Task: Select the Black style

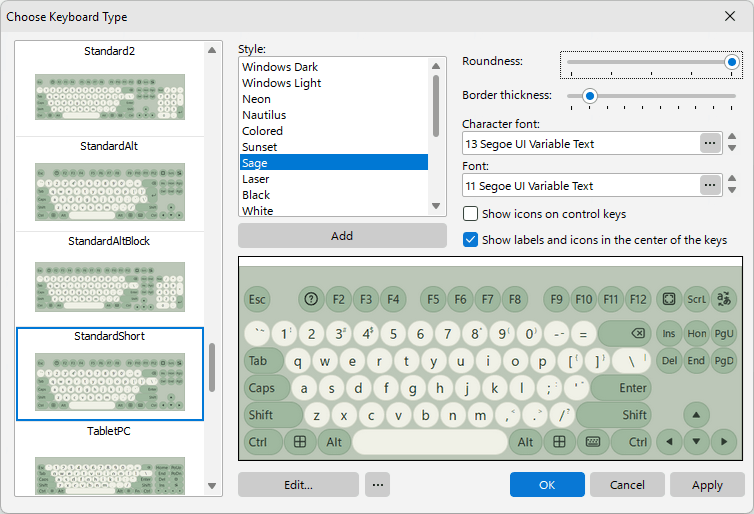Action: pyautogui.click(x=334, y=195)
